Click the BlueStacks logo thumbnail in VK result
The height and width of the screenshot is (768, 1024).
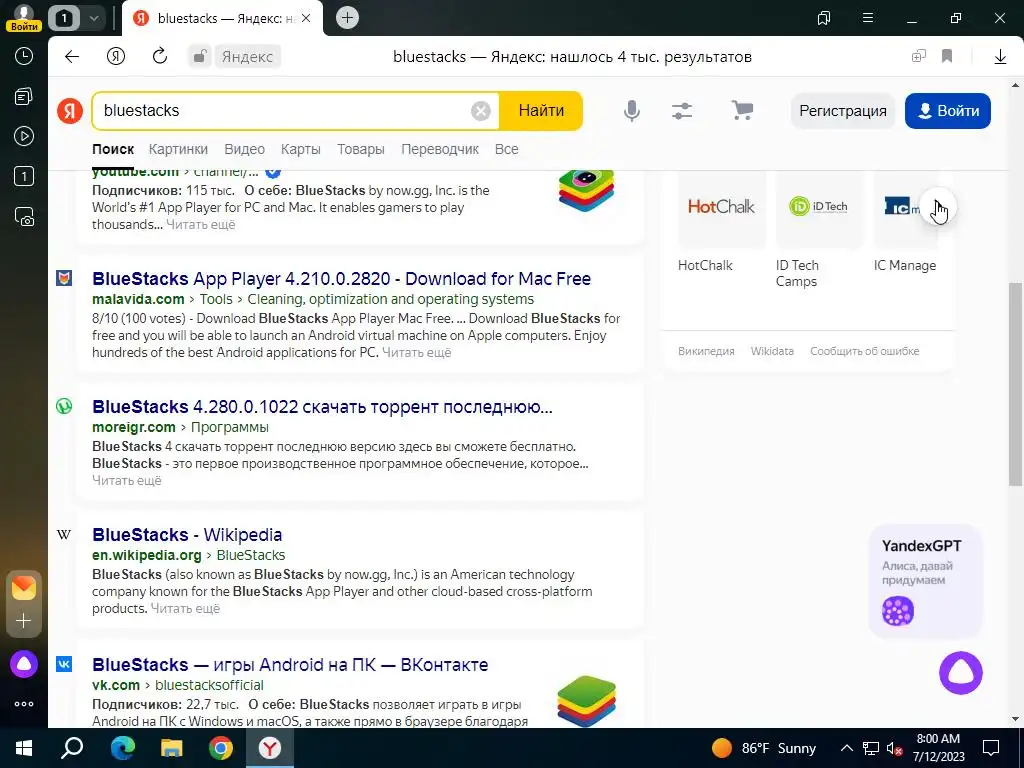coord(586,701)
